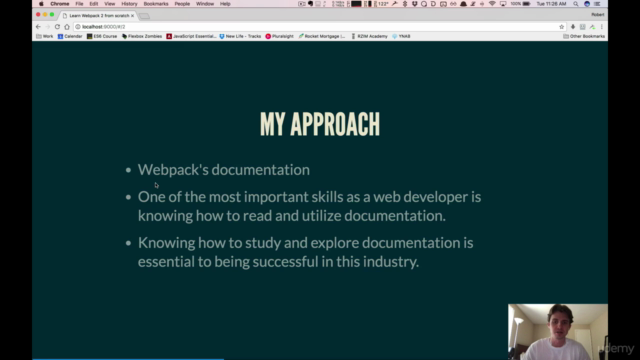Click the Webpack's documentation bullet
The height and width of the screenshot is (360, 640).
tap(224, 170)
